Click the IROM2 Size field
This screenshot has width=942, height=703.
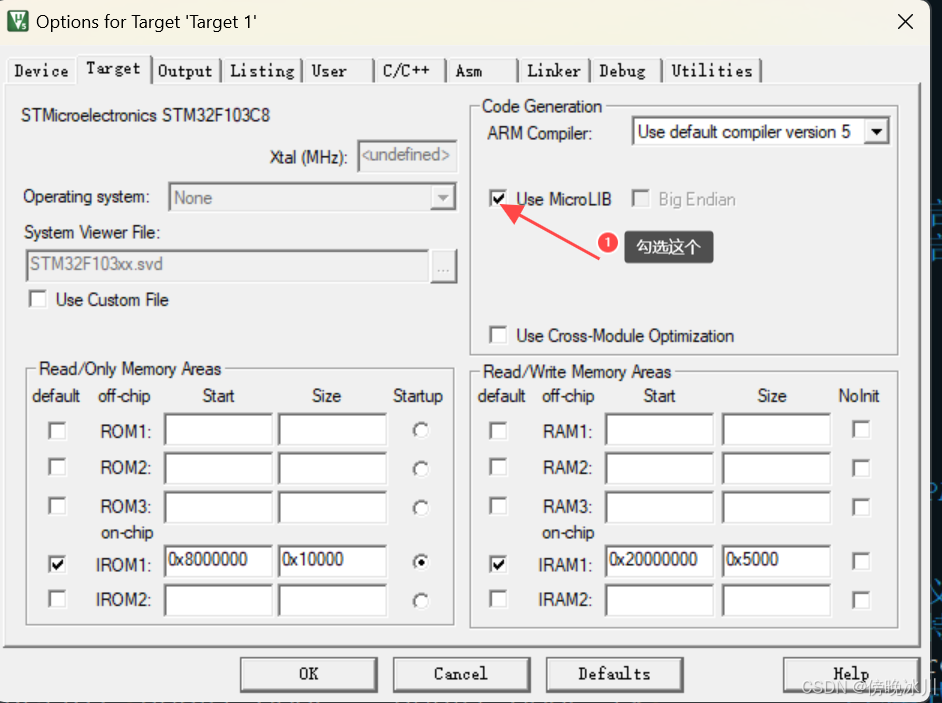coord(332,600)
